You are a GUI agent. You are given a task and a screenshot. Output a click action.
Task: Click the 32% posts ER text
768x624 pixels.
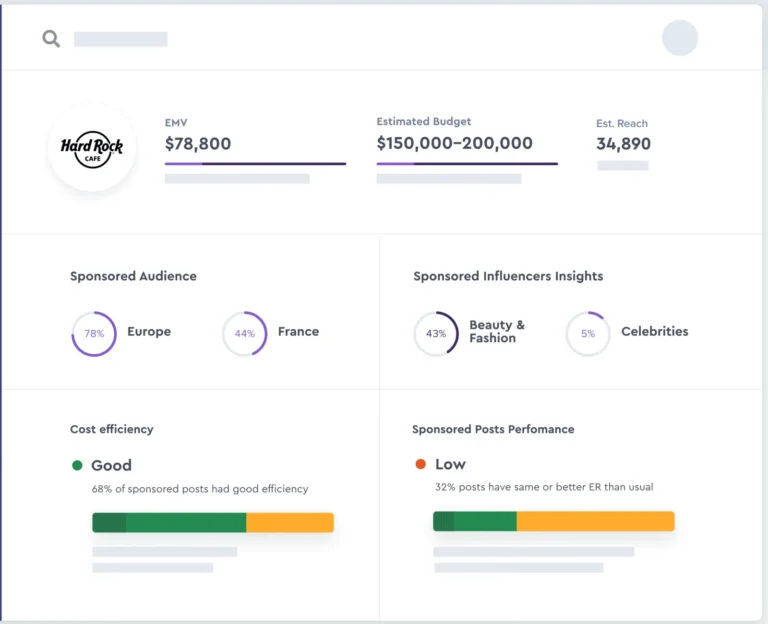pos(544,487)
